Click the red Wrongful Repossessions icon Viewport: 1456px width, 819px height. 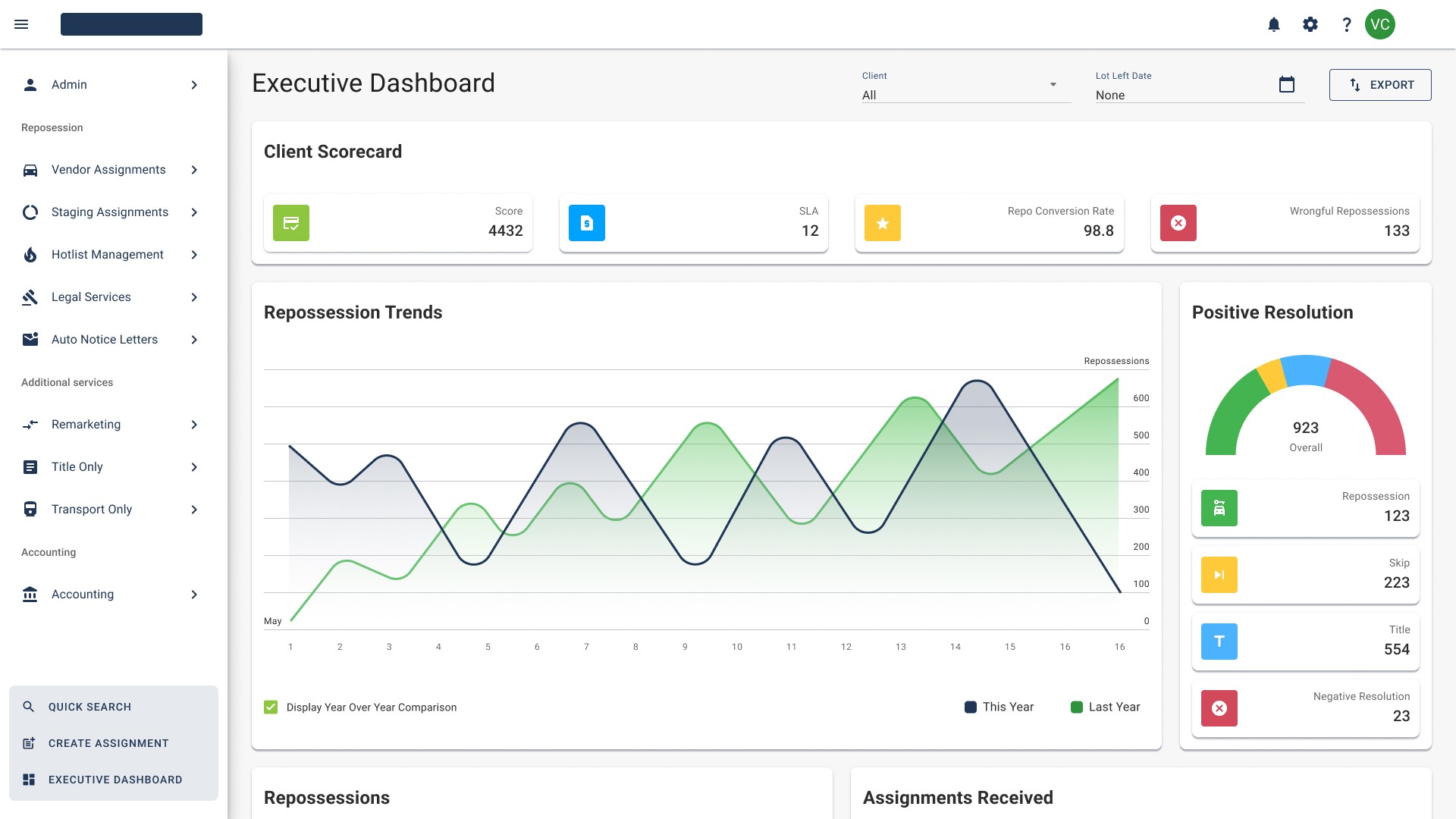click(x=1178, y=223)
